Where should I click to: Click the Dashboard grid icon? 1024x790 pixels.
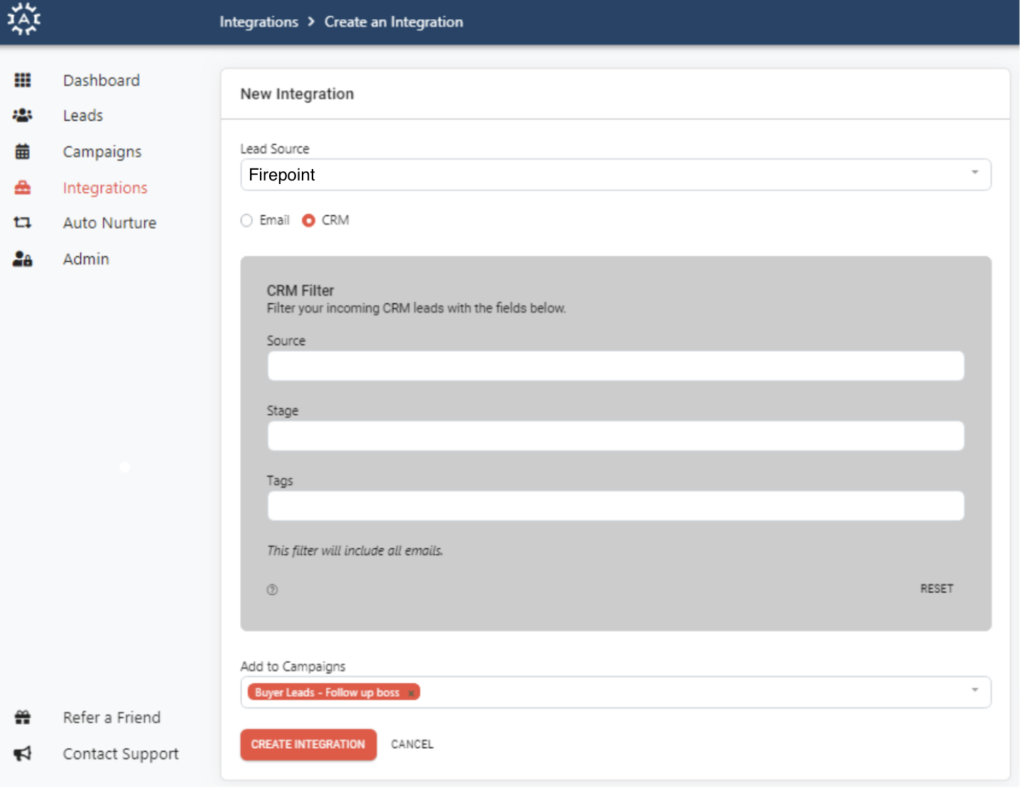tap(23, 80)
